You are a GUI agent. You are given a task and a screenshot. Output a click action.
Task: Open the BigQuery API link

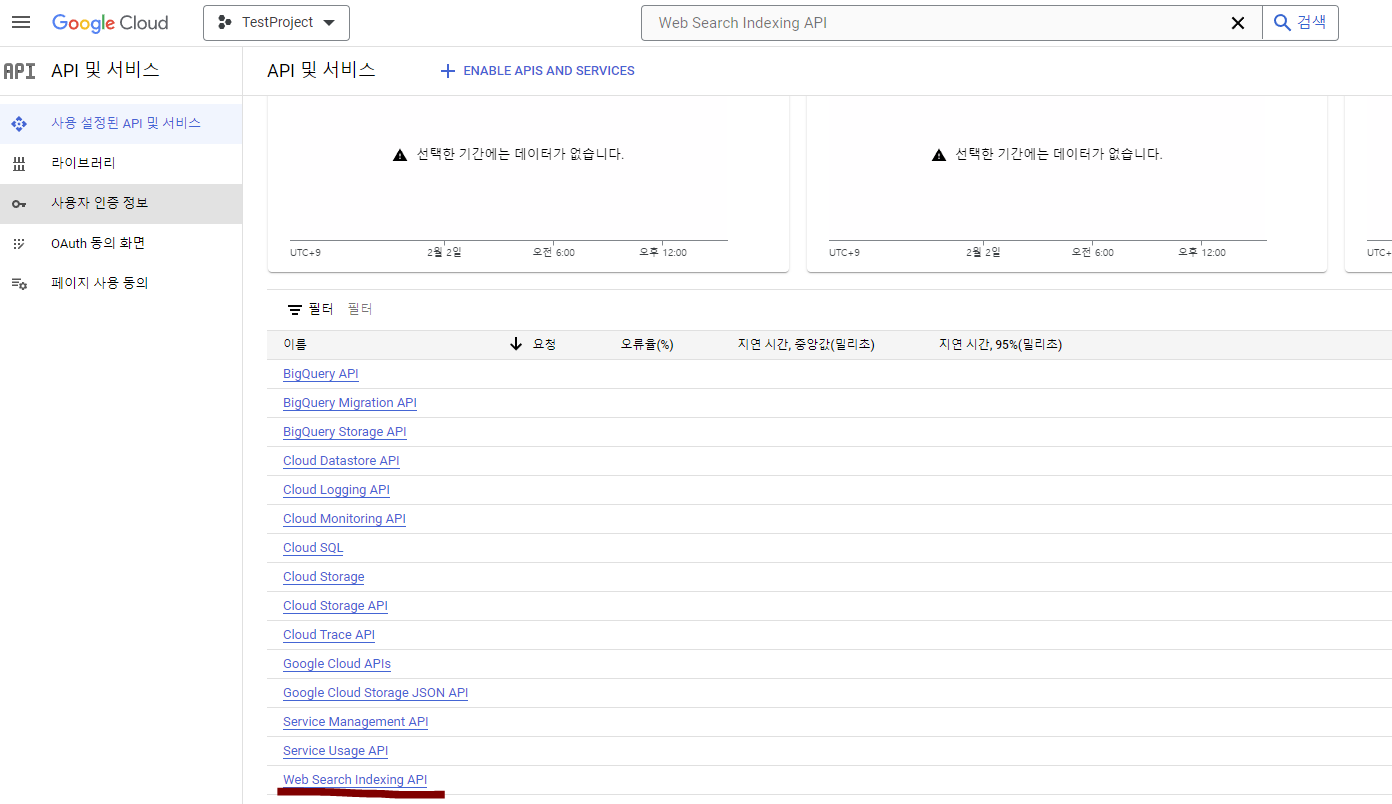(321, 374)
